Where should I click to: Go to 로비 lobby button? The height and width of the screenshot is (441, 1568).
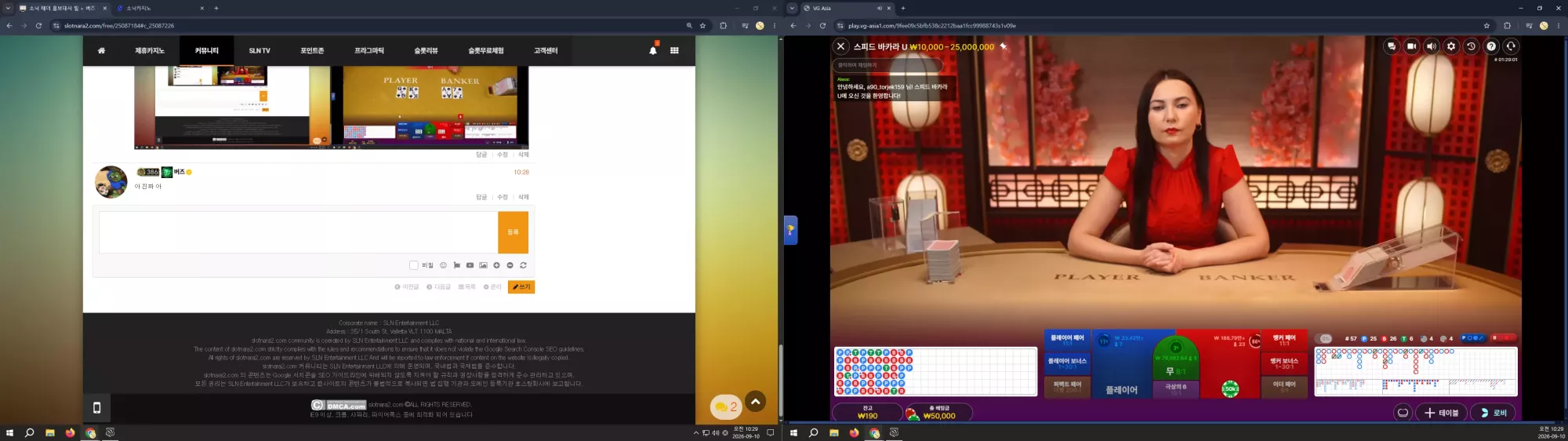(1493, 413)
